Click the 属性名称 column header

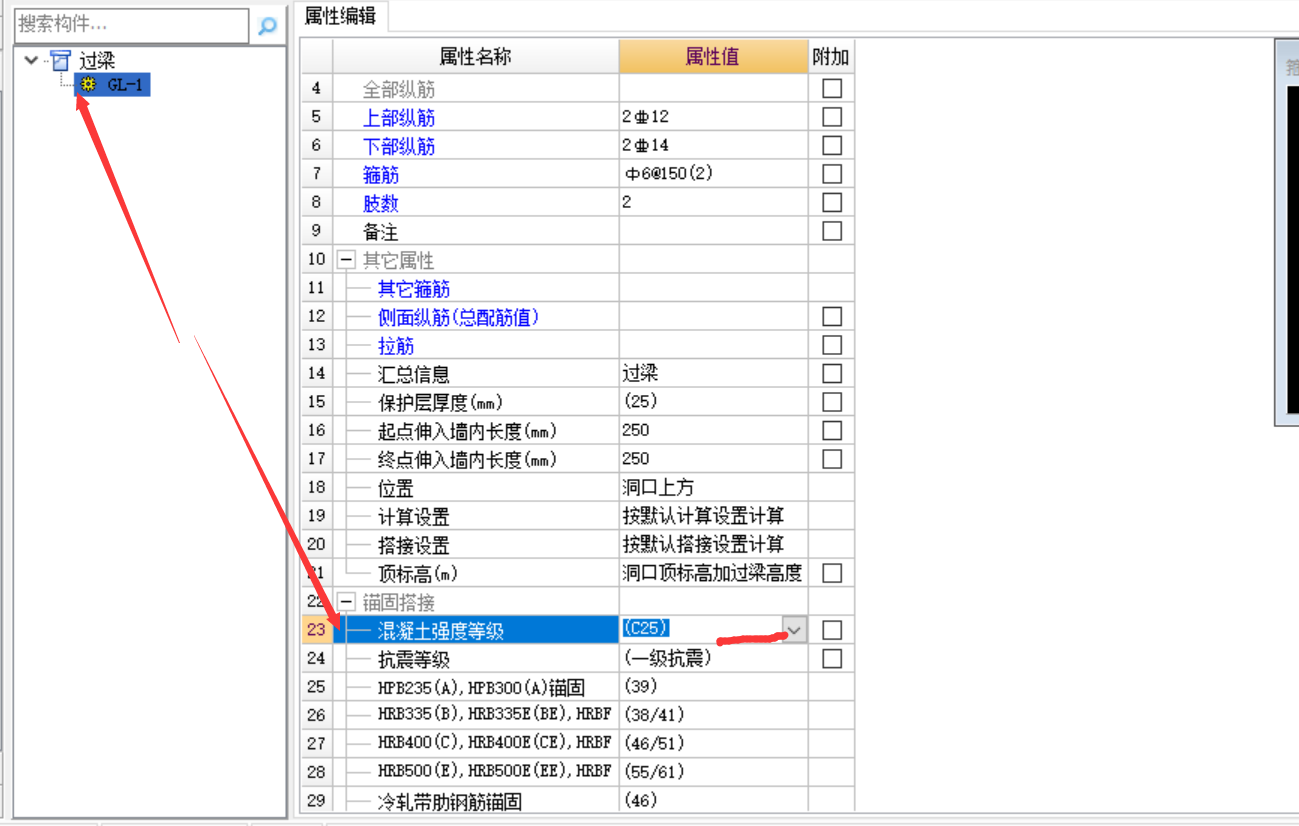pyautogui.click(x=475, y=57)
